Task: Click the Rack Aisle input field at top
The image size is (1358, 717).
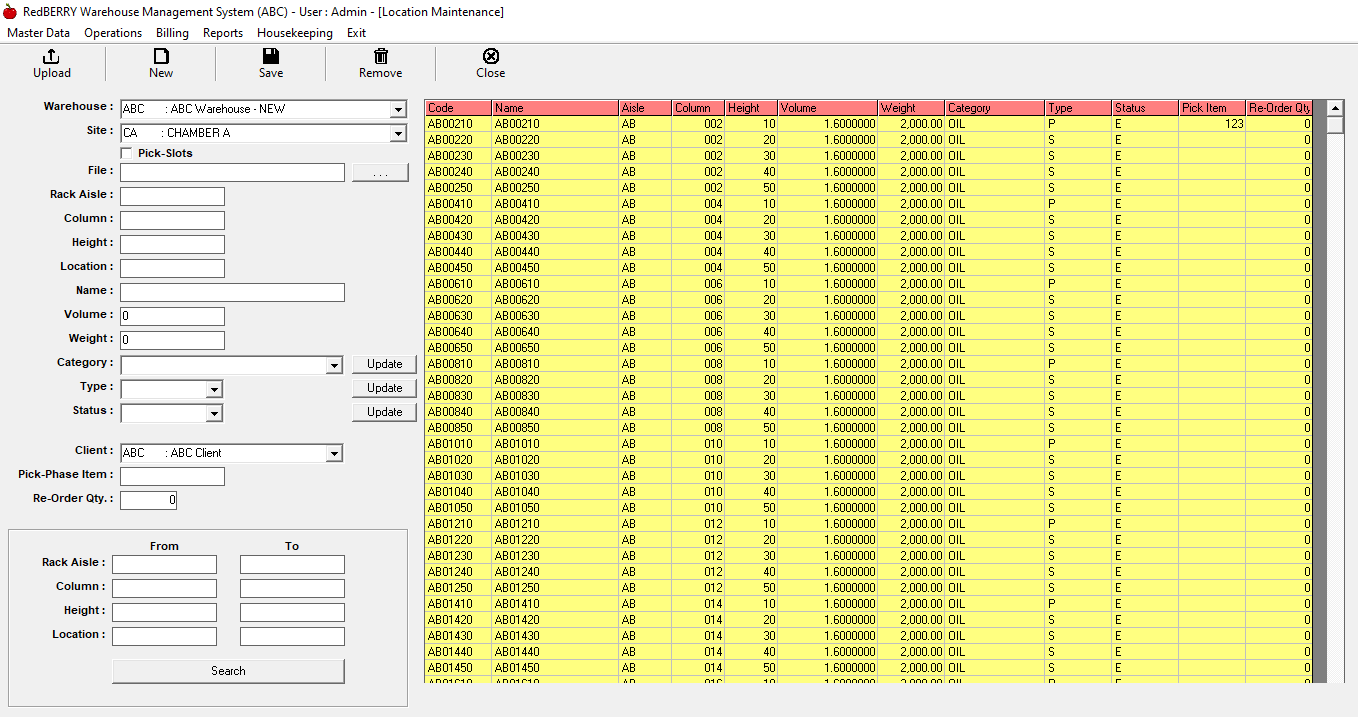Action: click(172, 197)
